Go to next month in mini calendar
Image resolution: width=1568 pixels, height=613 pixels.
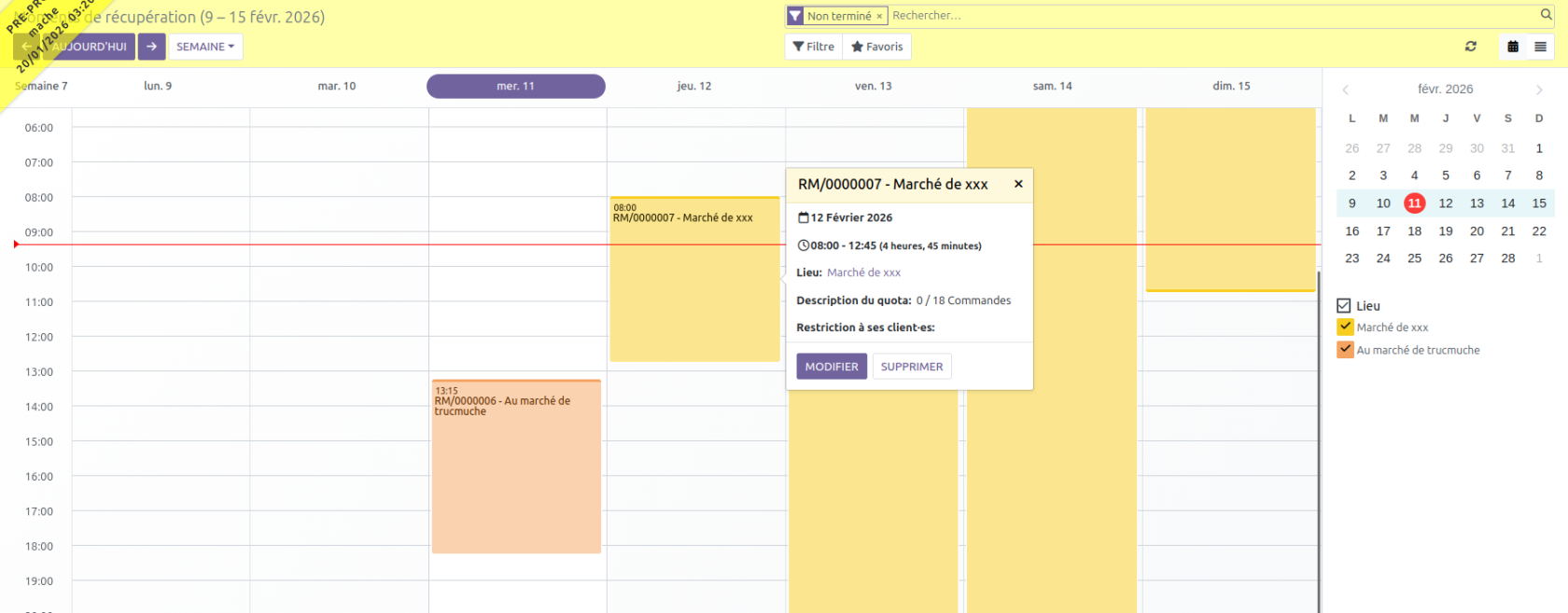coord(1539,90)
